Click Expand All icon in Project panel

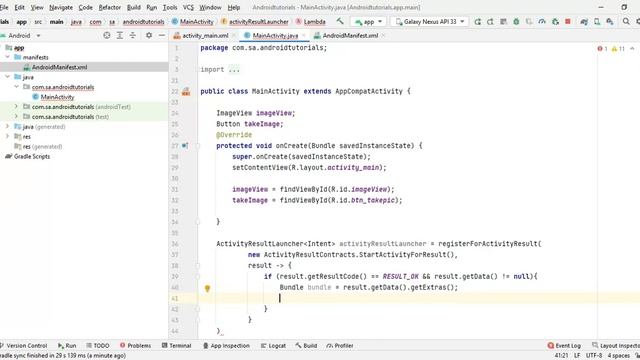click(120, 36)
